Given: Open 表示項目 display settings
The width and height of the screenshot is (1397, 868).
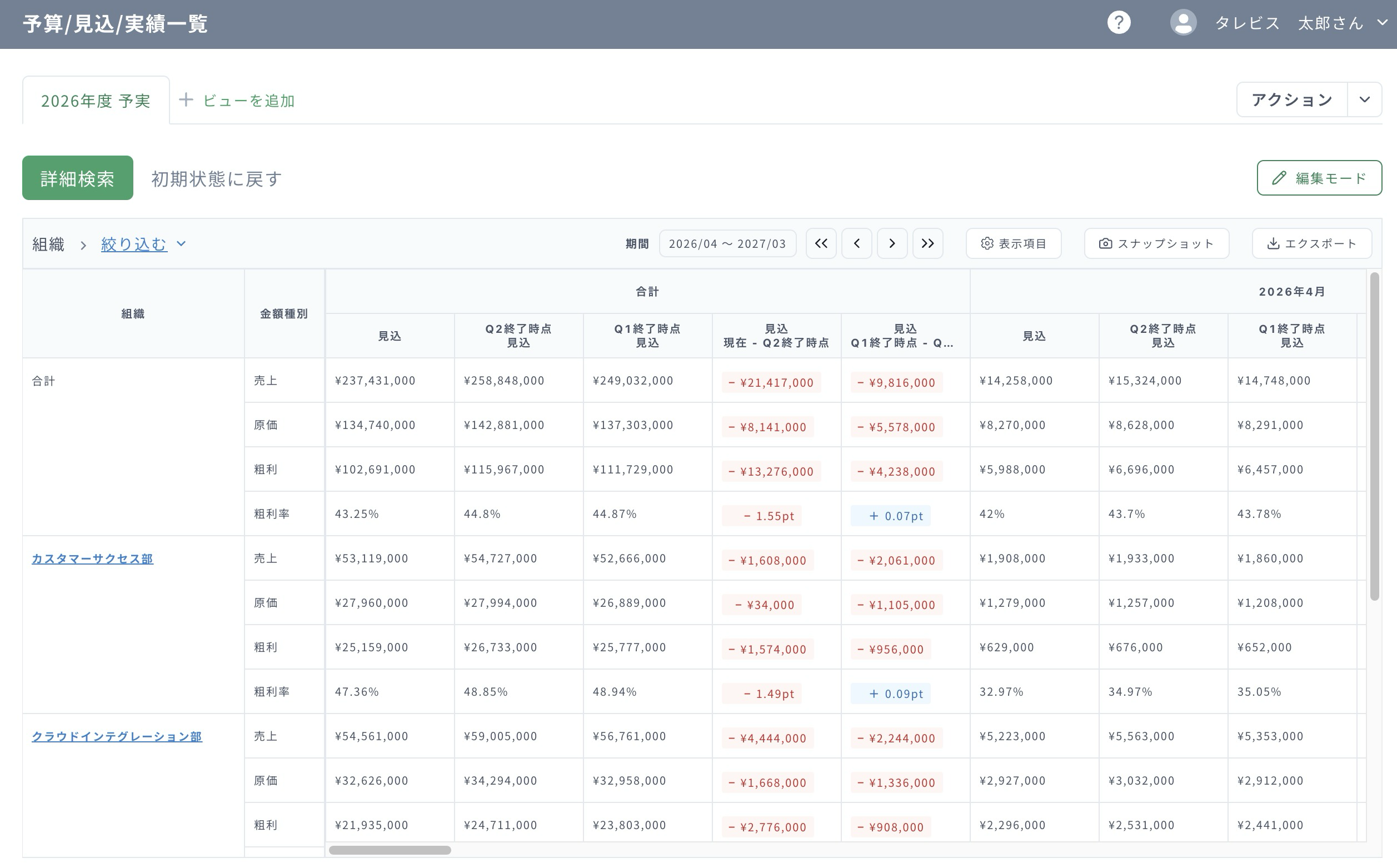Looking at the screenshot, I should (1014, 243).
